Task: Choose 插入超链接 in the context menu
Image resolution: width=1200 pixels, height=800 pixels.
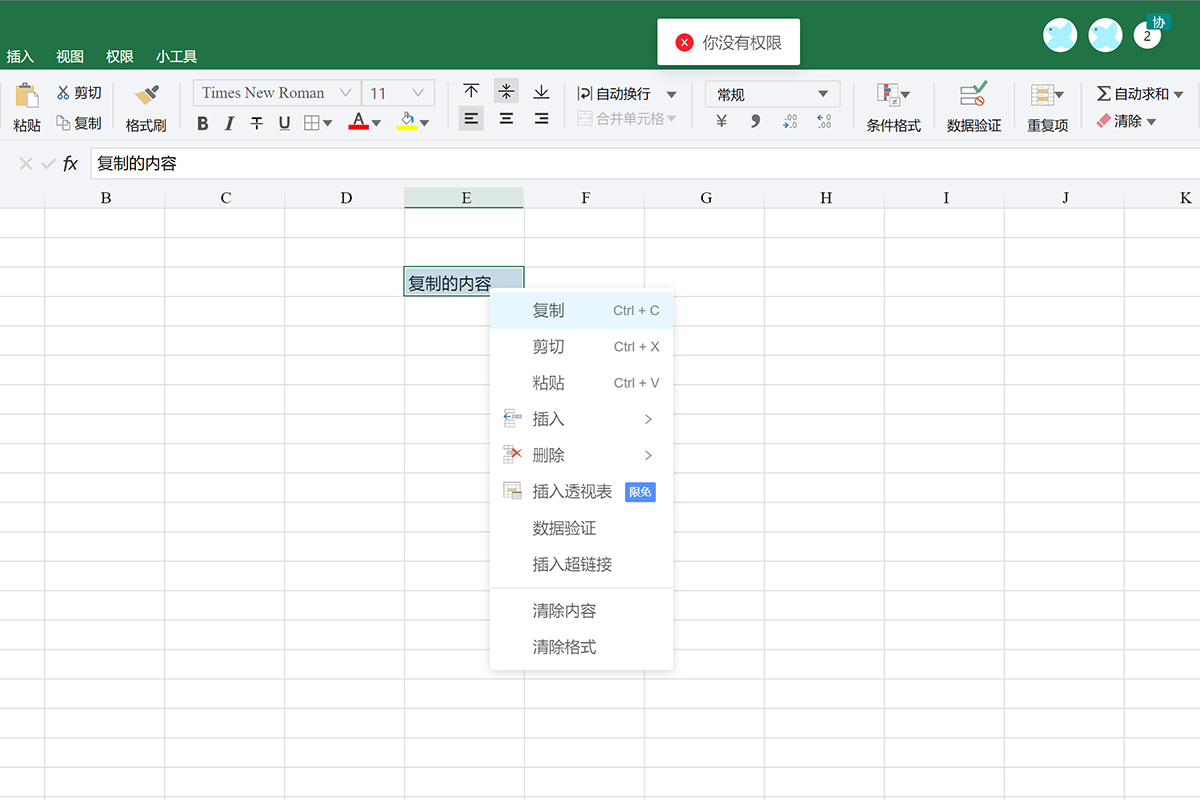Action: [x=581, y=564]
